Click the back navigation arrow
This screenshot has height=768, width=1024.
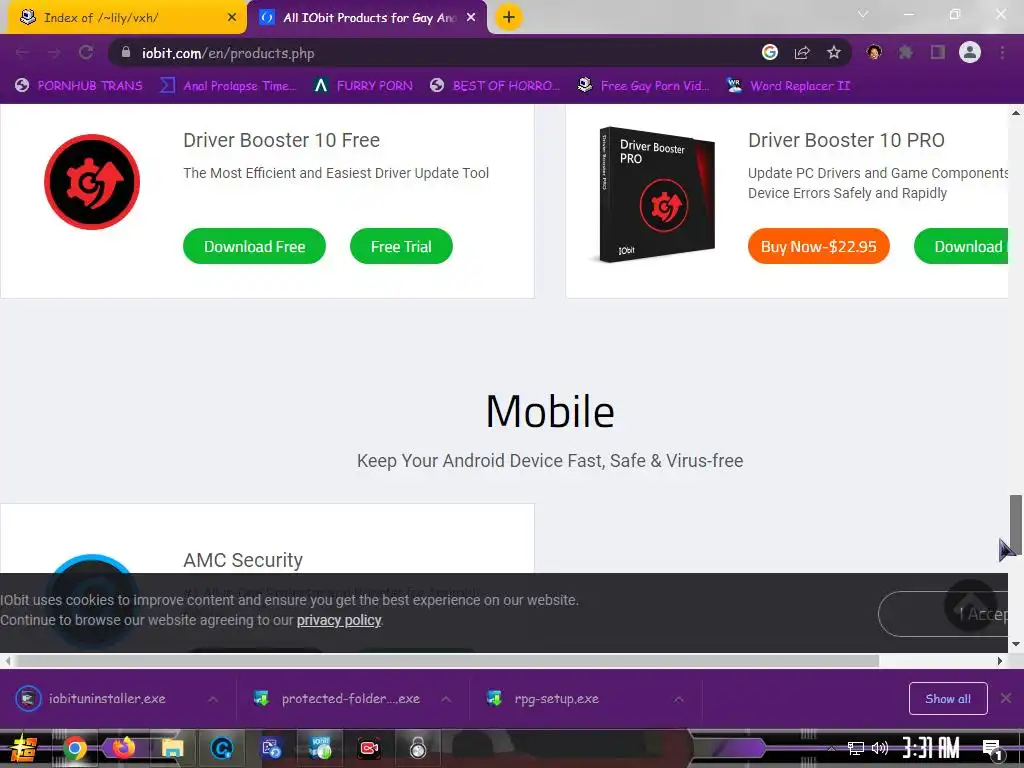click(22, 53)
